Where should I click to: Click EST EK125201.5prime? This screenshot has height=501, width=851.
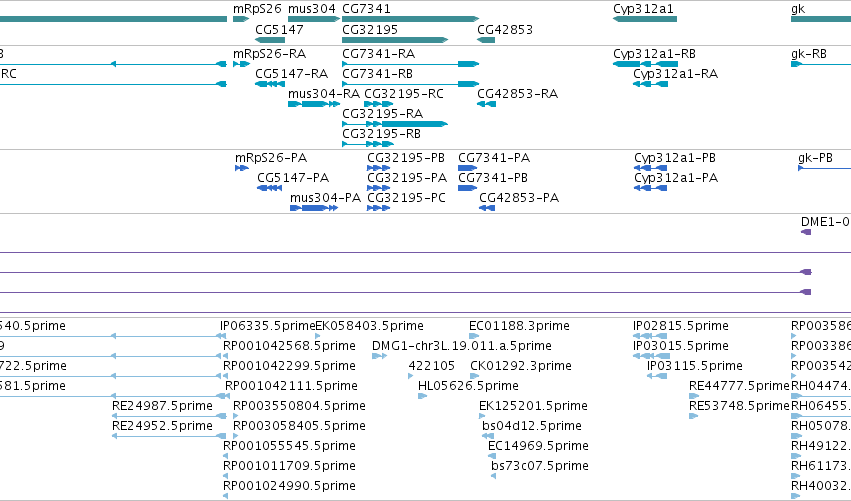pos(533,406)
